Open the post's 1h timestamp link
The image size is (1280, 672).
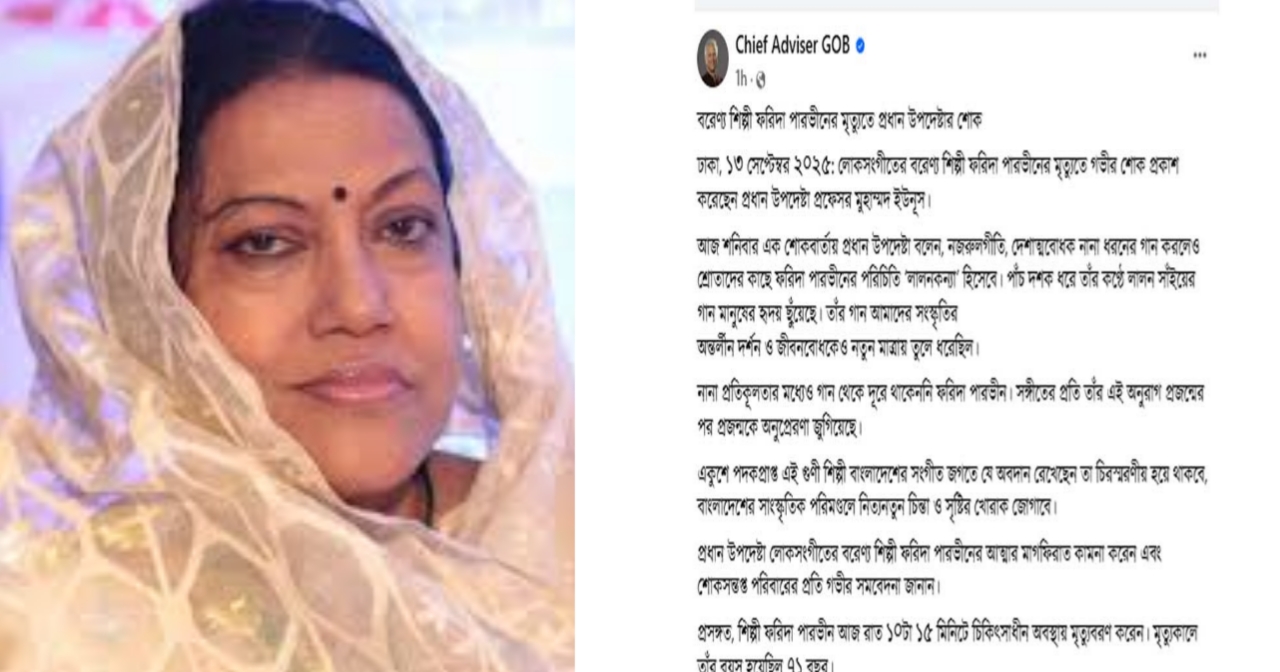741,79
